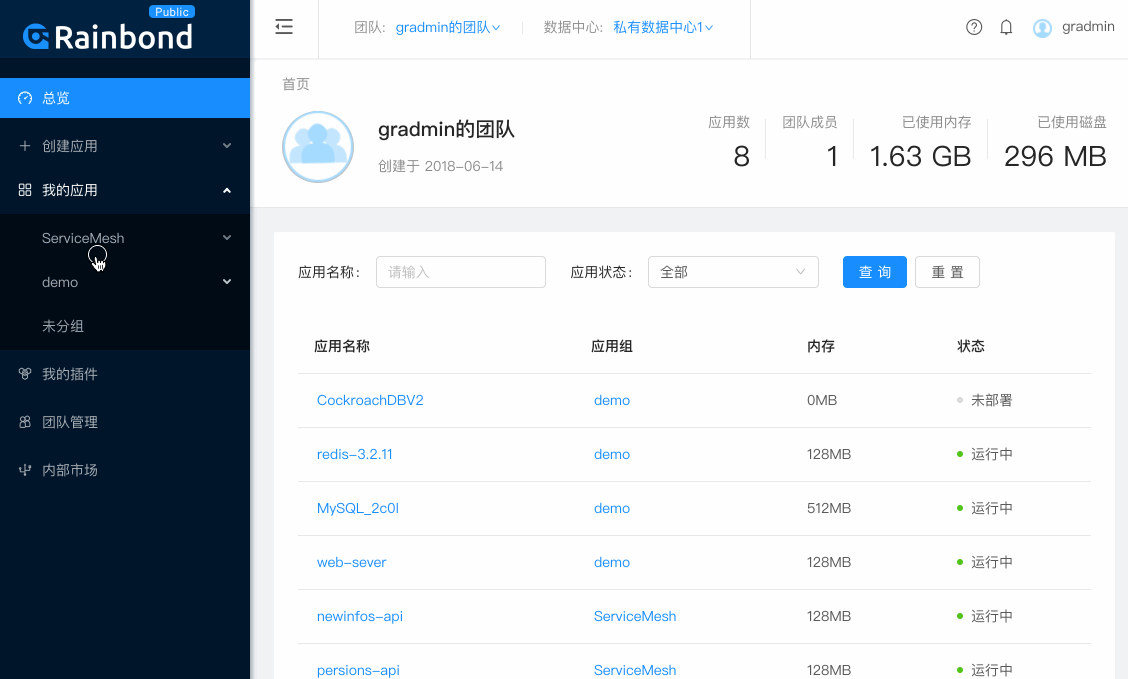Open the 应用状态 status dropdown
The height and width of the screenshot is (679, 1128).
click(733, 271)
